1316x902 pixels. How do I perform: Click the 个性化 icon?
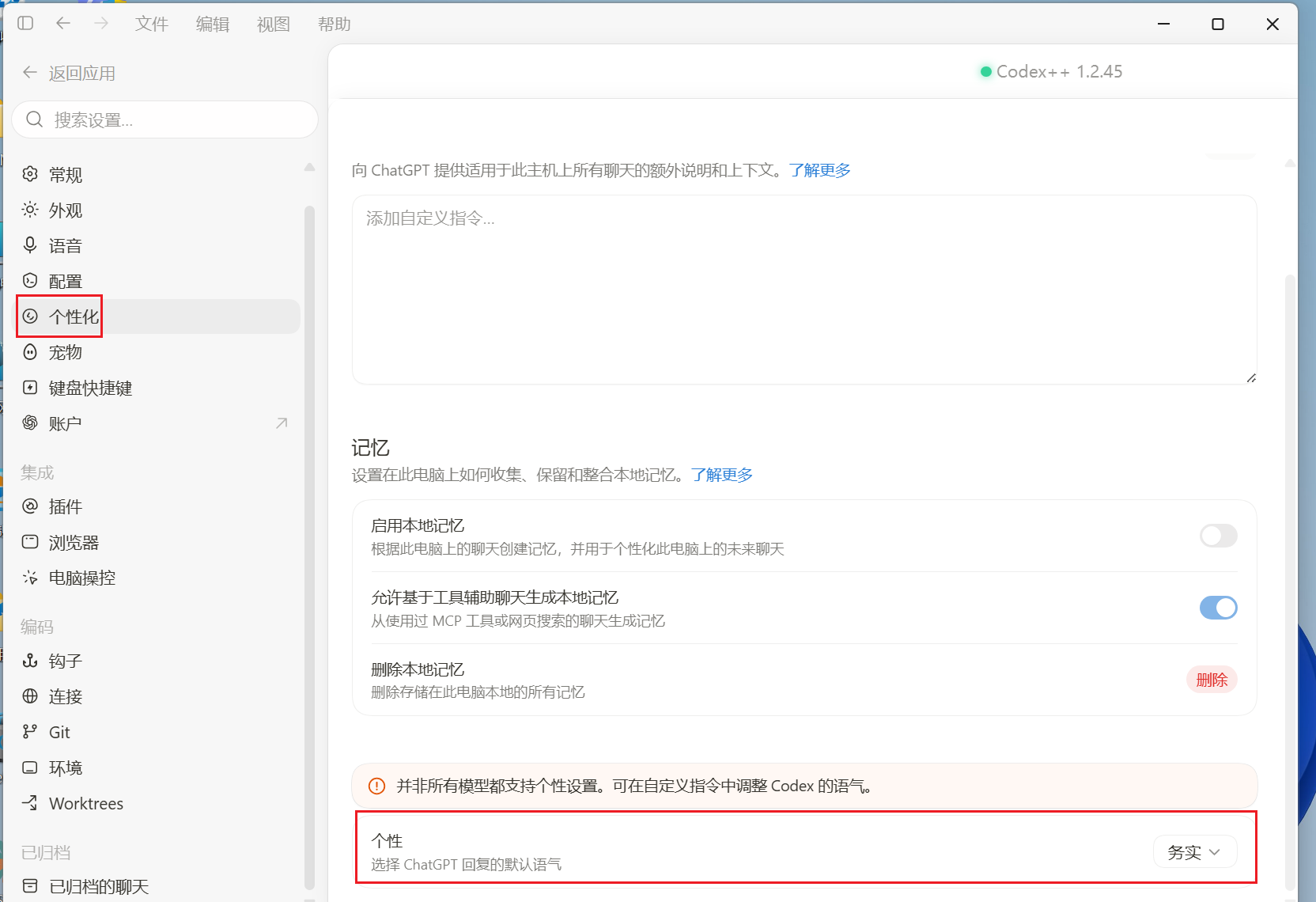point(30,316)
